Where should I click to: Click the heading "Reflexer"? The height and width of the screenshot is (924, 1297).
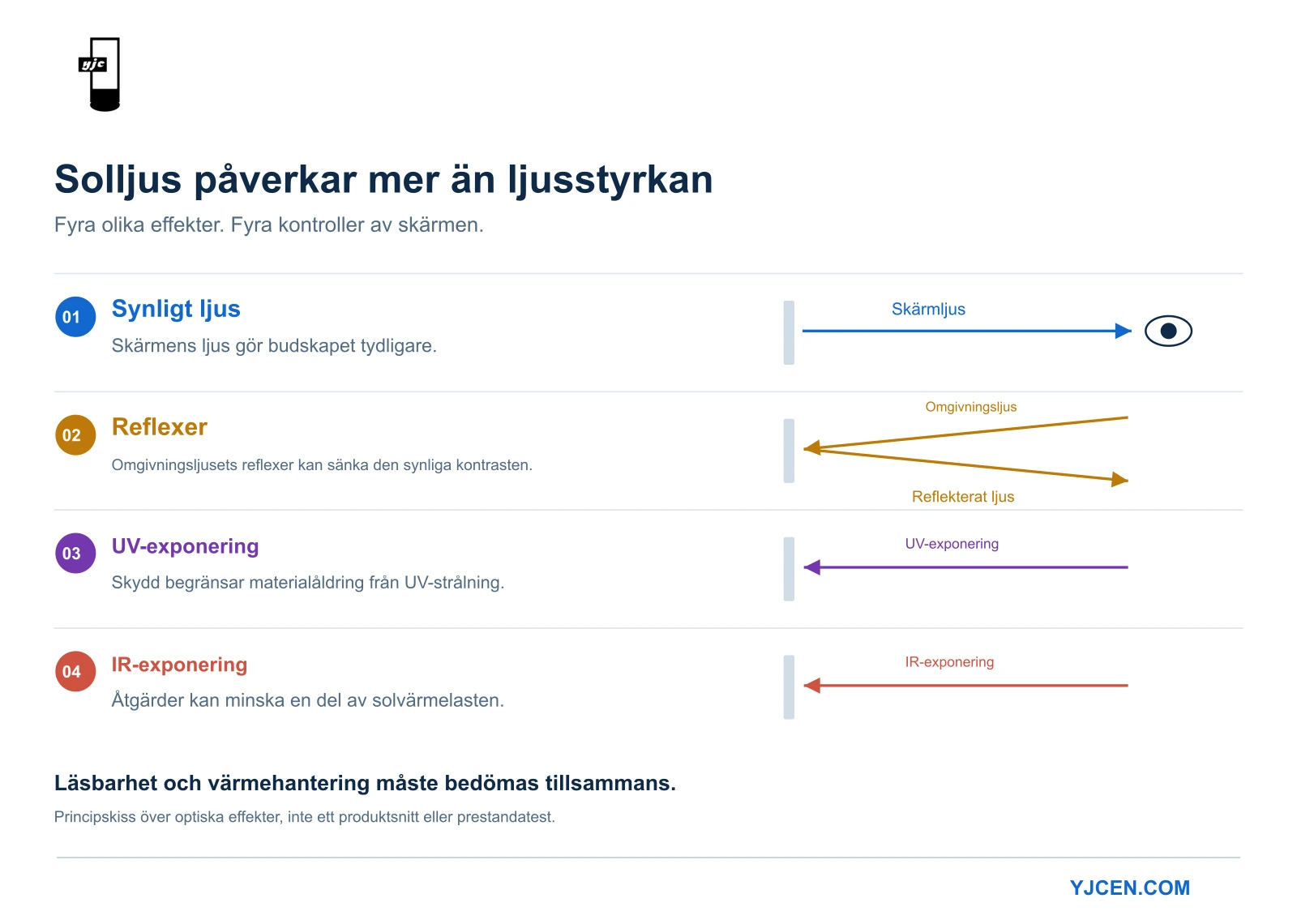pos(160,427)
